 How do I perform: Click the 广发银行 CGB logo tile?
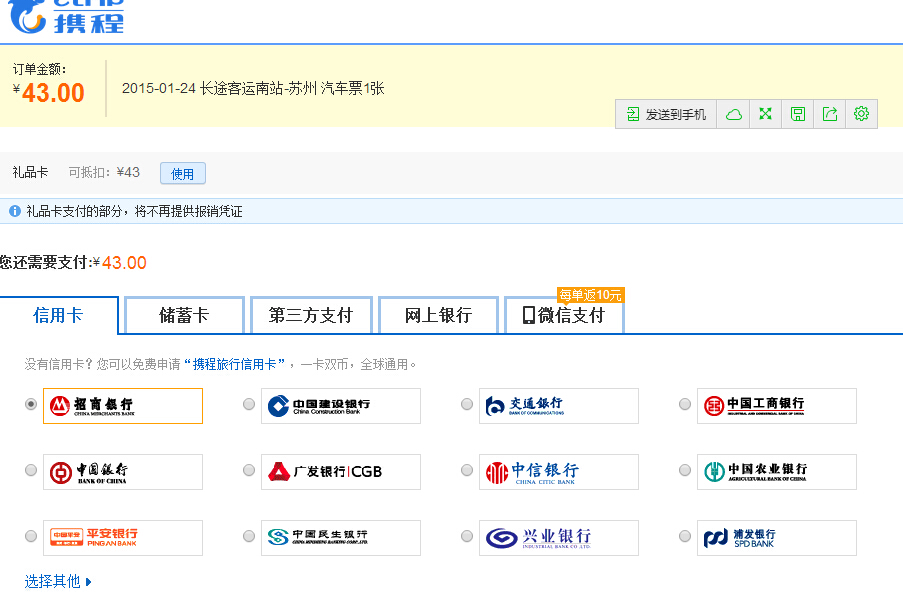pos(341,472)
